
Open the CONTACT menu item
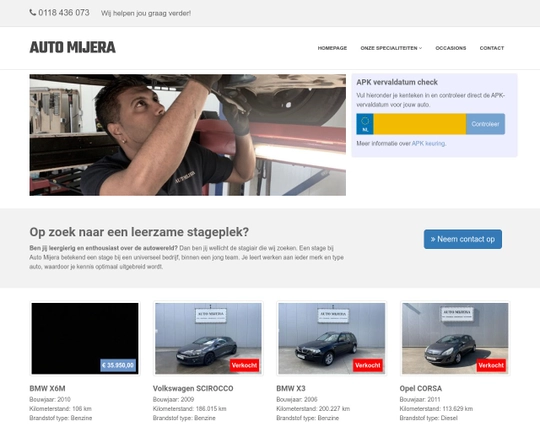(x=492, y=48)
